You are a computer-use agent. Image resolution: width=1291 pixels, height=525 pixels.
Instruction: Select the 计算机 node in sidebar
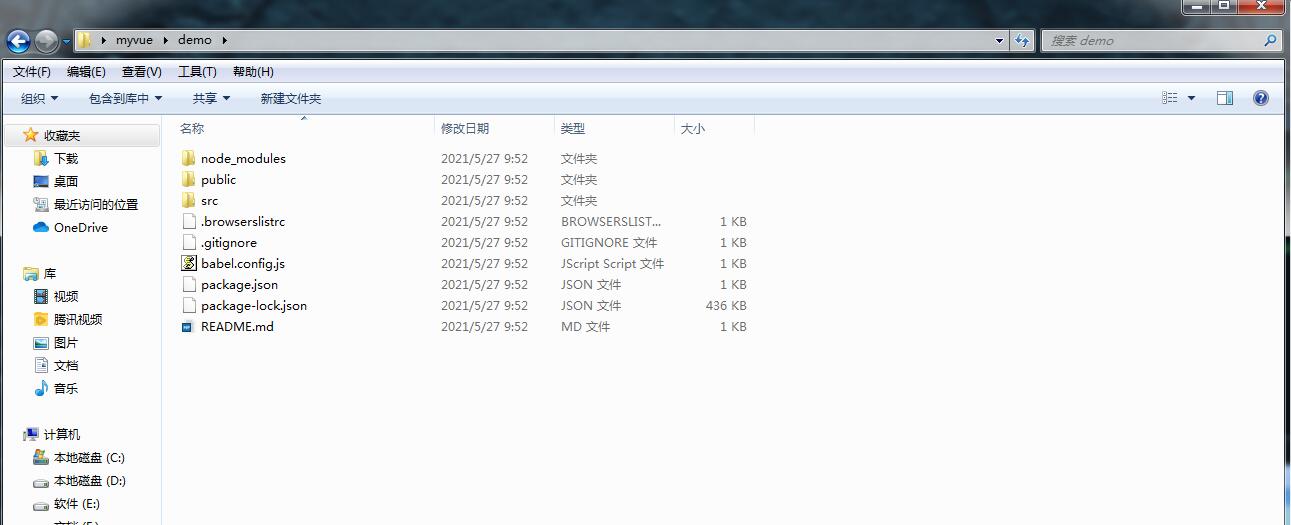point(62,434)
